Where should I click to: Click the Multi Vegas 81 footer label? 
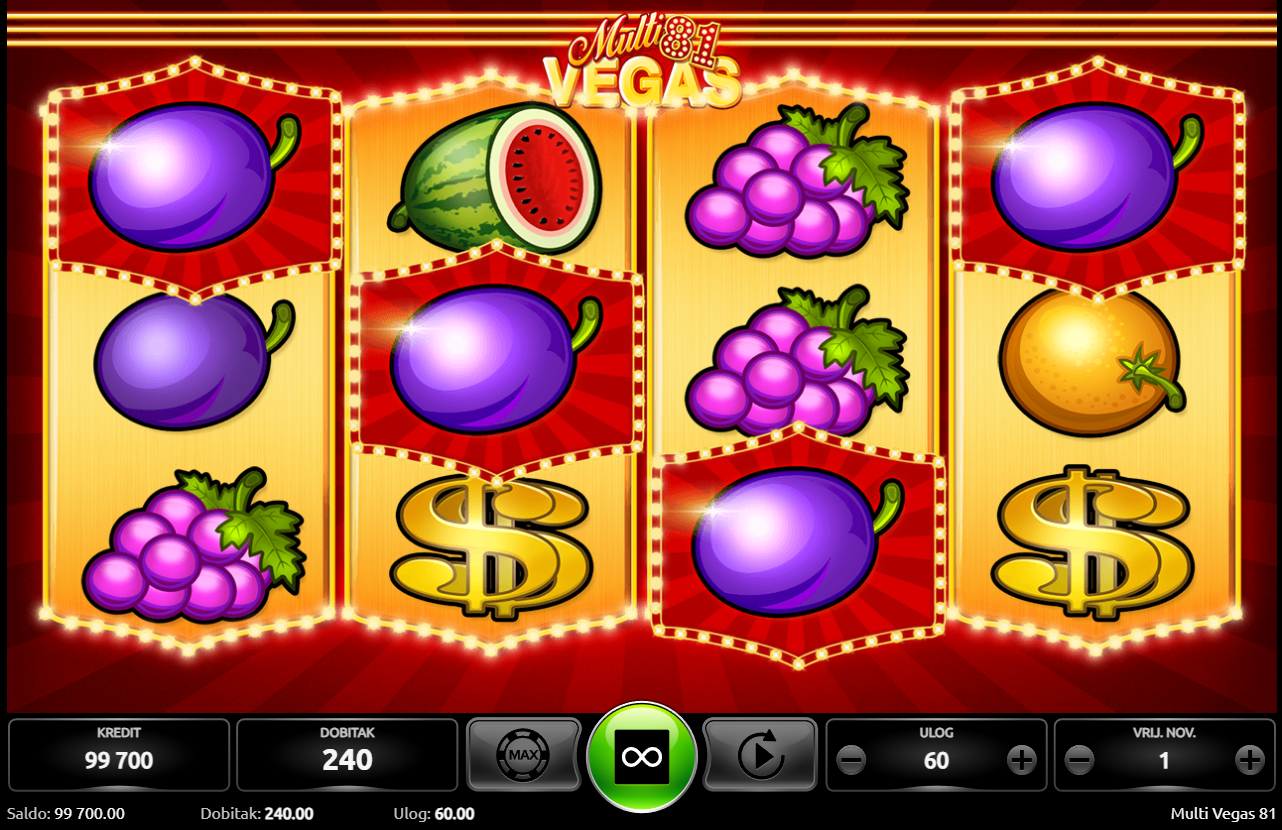(1223, 813)
